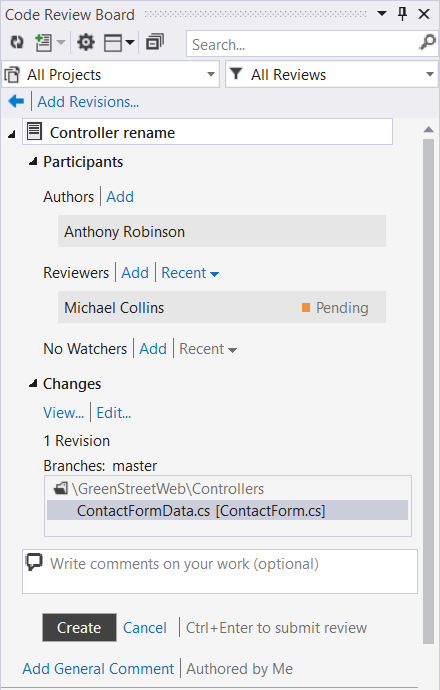The image size is (440, 690).
Task: Open the All Projects dropdown
Action: (111, 74)
